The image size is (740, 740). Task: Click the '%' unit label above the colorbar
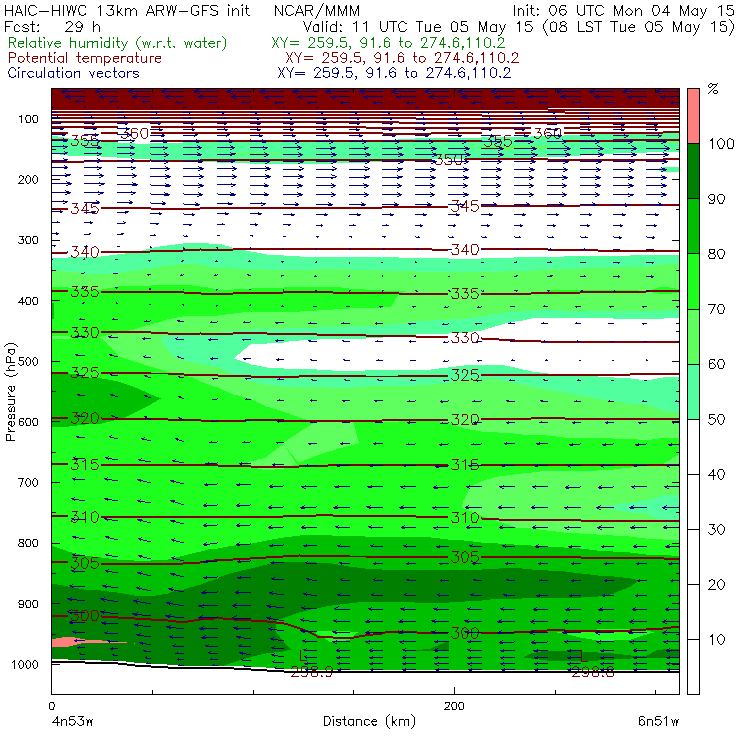(713, 89)
